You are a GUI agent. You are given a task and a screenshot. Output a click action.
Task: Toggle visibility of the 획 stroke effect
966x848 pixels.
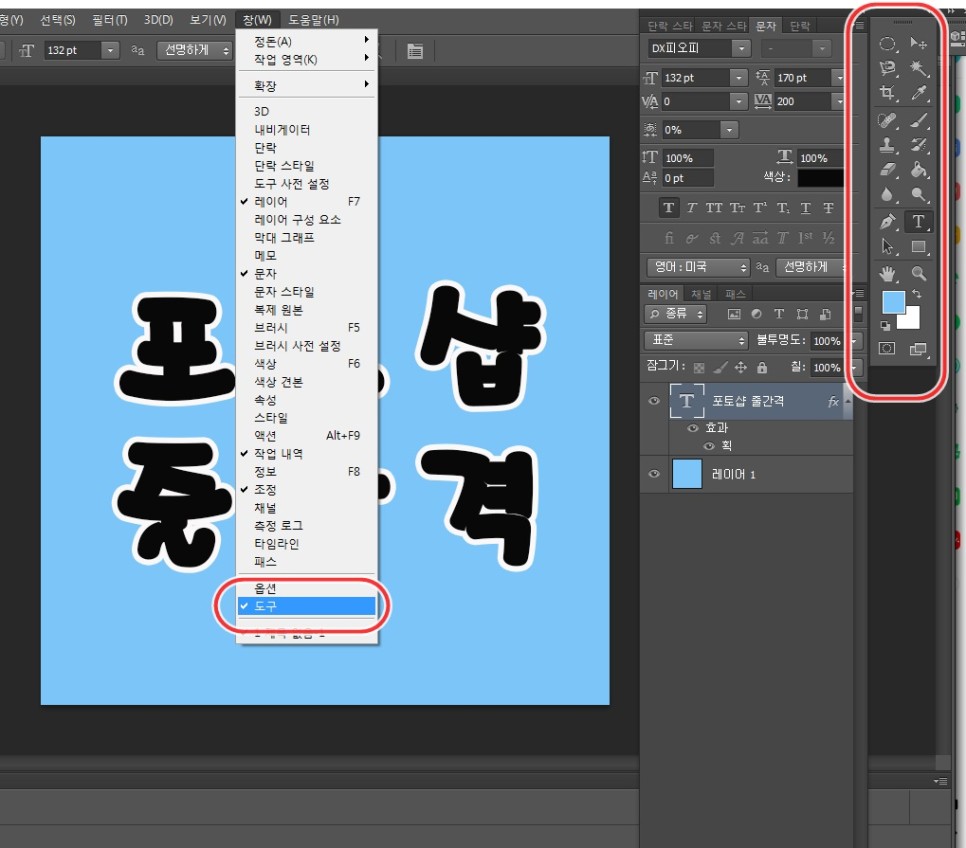coord(709,446)
